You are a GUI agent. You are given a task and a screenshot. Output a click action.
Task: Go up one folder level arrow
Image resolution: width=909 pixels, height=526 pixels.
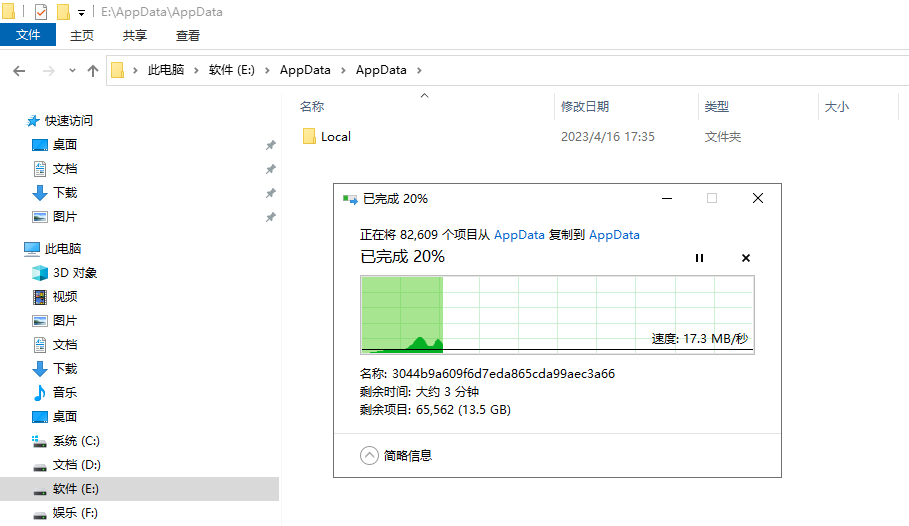[93, 71]
